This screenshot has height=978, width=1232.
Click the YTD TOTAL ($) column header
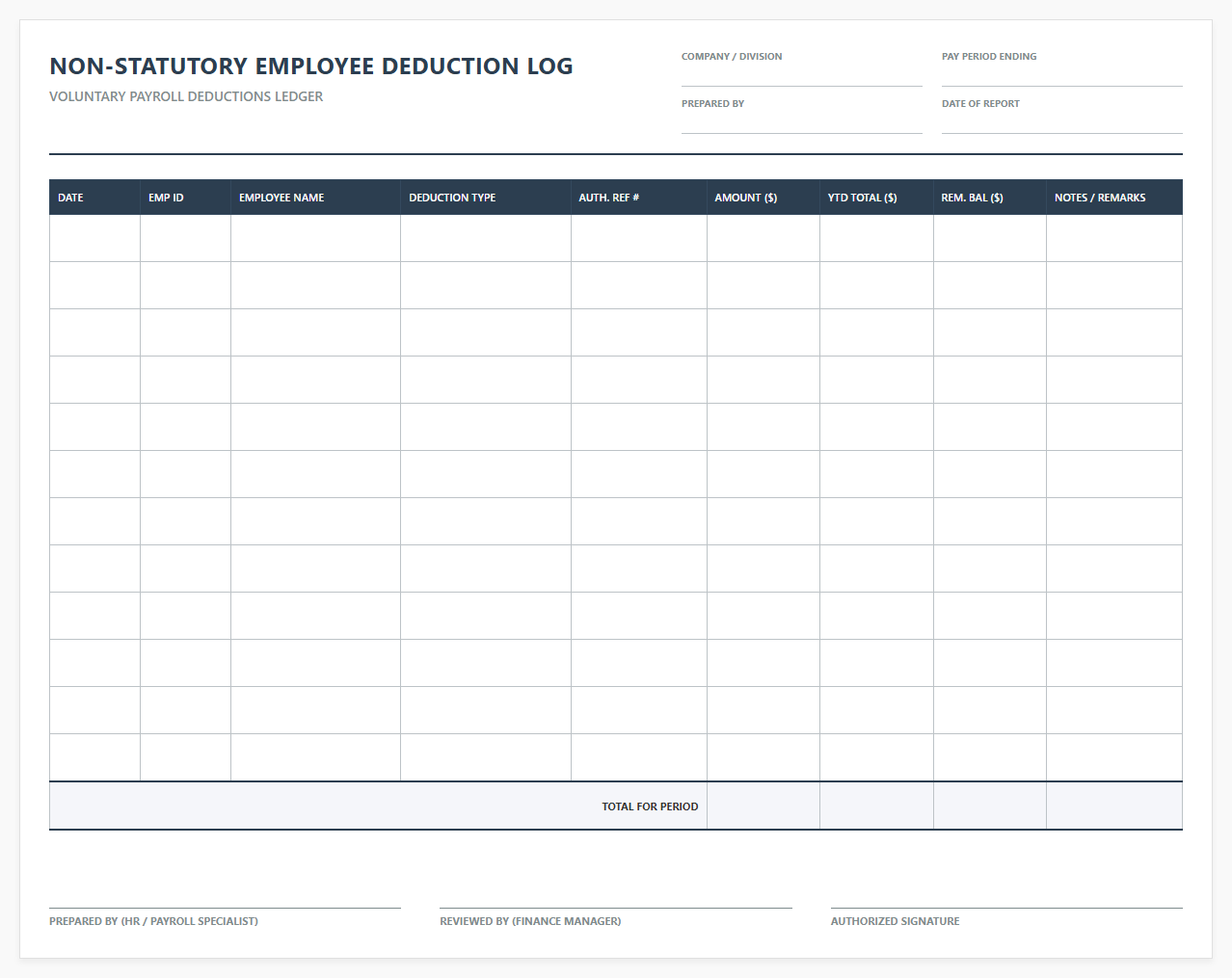coord(876,198)
